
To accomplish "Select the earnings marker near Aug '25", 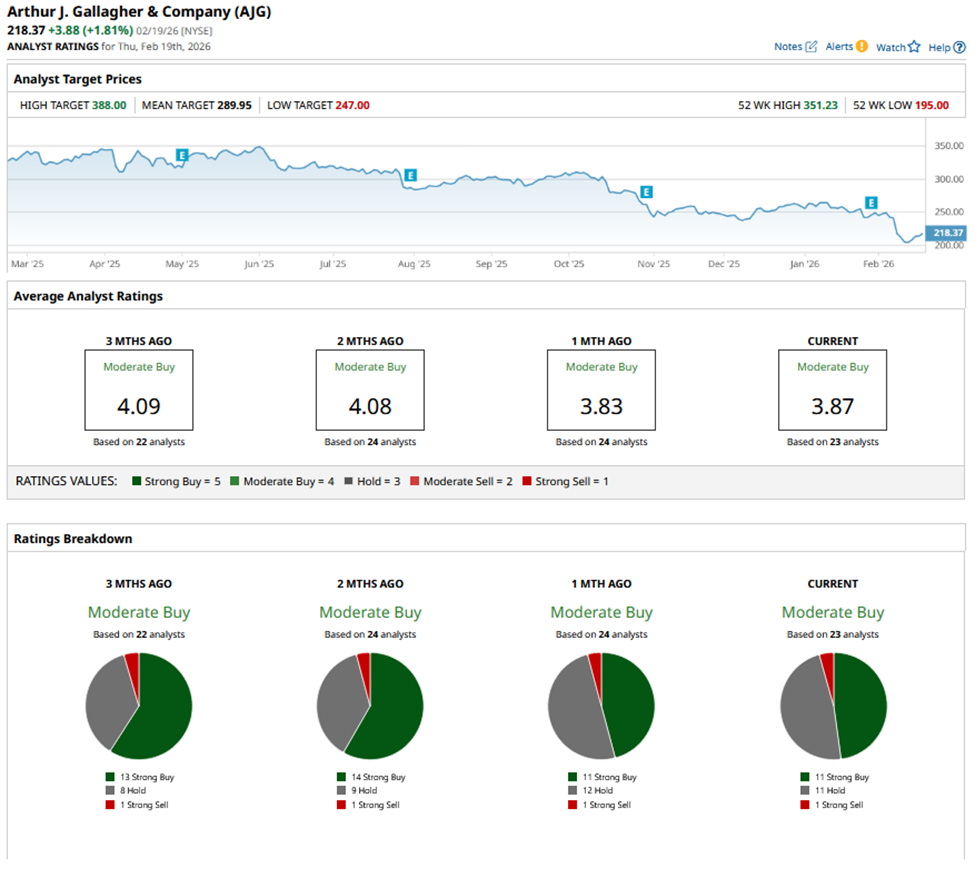I will [410, 175].
